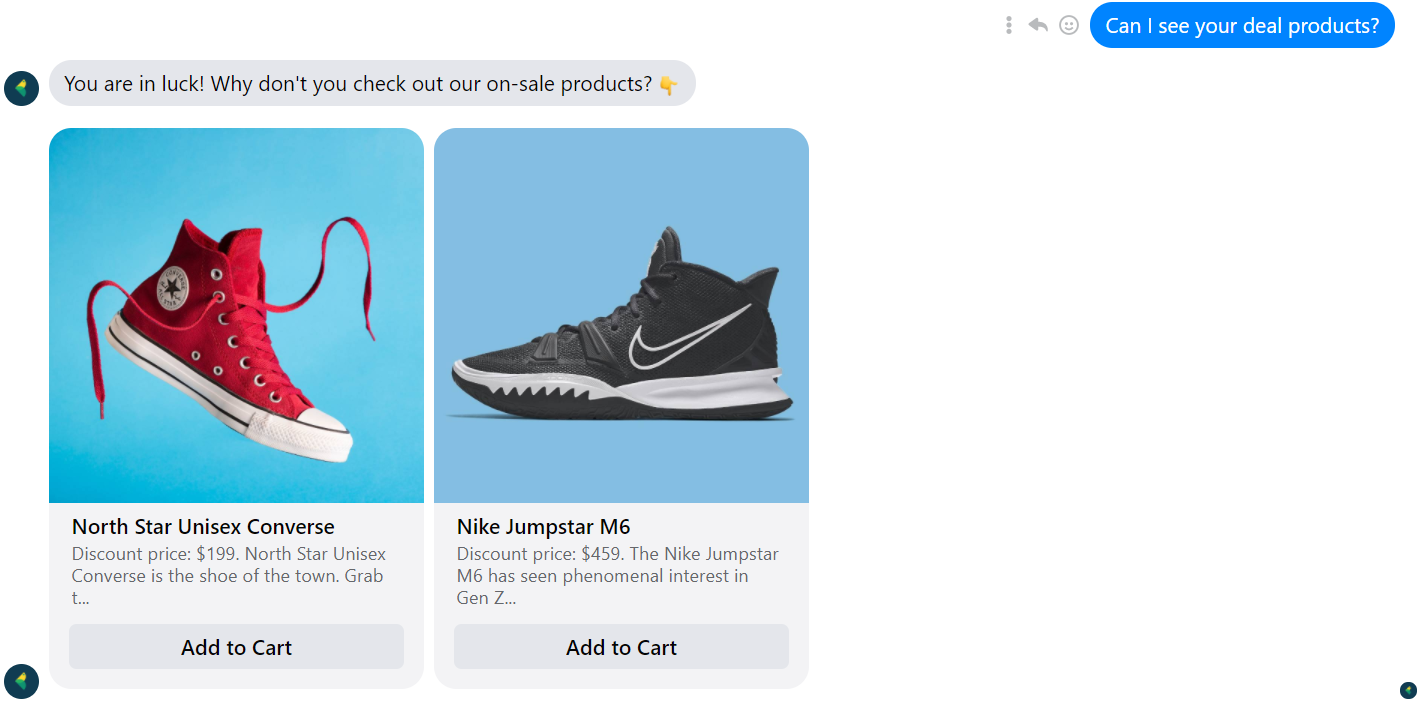Select the North Star Unisex Converse title
1418x710 pixels.
pos(203,527)
